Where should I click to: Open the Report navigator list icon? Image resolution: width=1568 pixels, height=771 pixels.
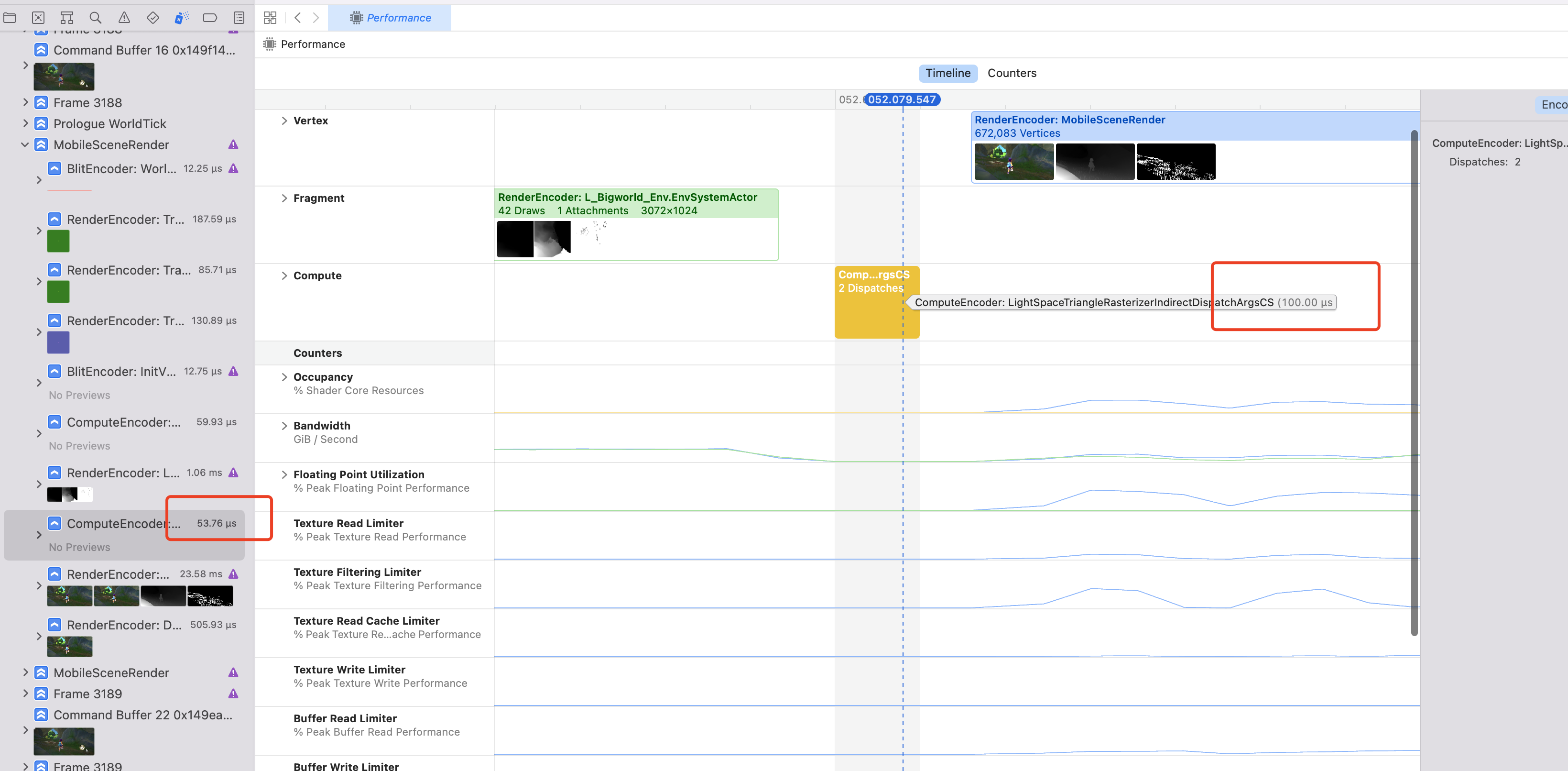tap(239, 18)
